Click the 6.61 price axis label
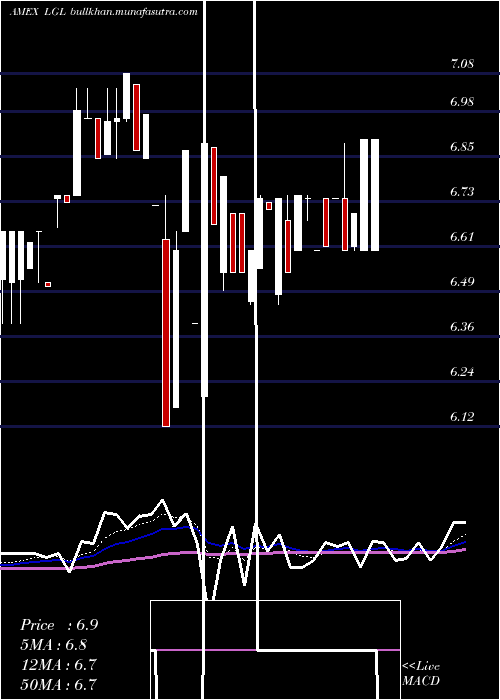 [462, 237]
